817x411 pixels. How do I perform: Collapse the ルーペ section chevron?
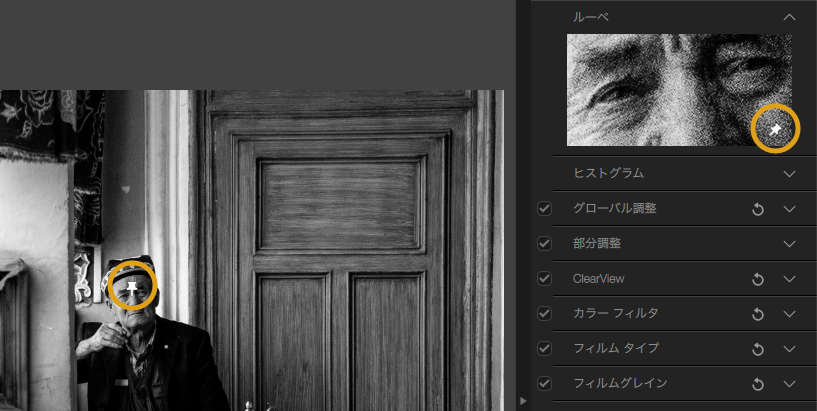pos(789,17)
